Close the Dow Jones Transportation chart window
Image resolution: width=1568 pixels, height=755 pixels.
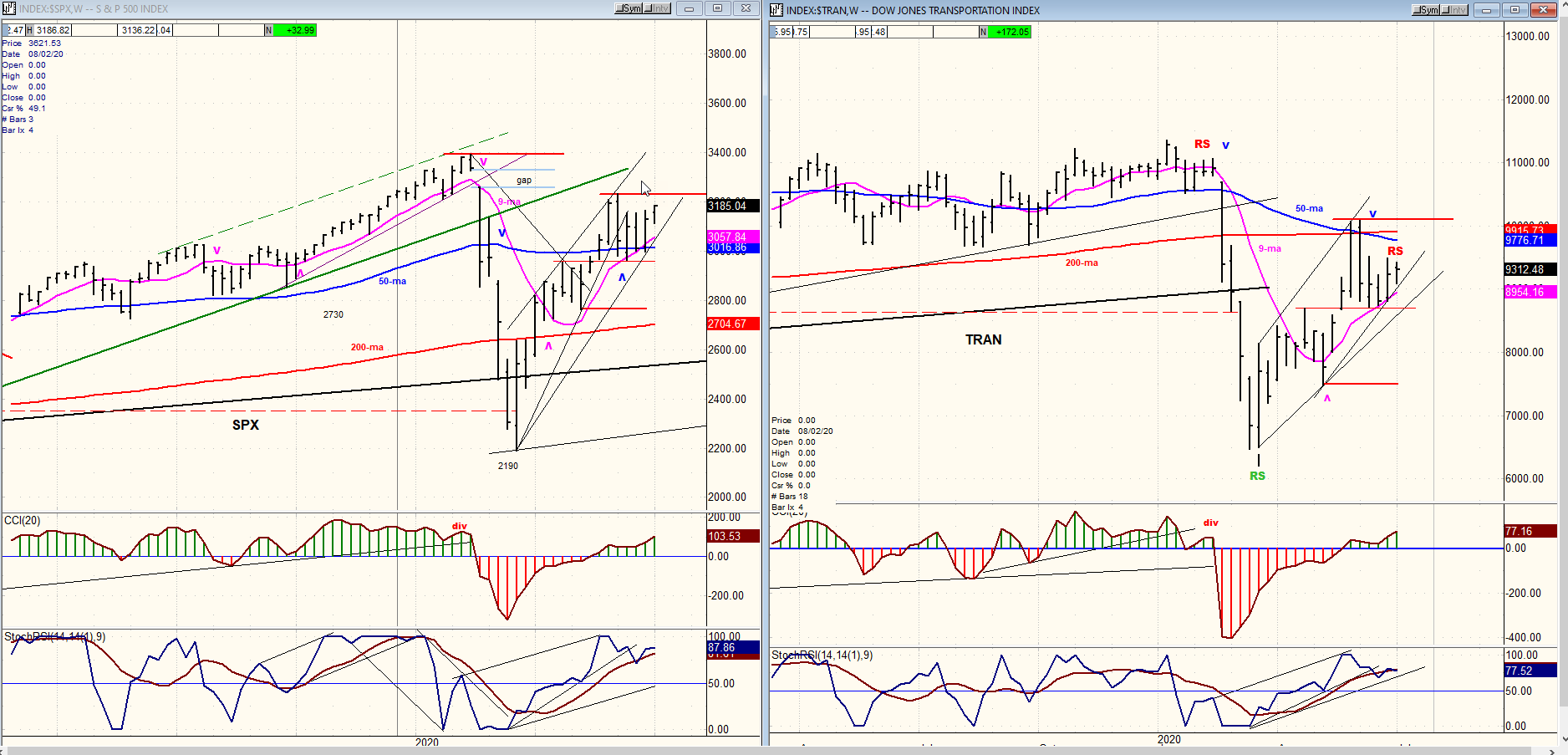pos(1543,10)
